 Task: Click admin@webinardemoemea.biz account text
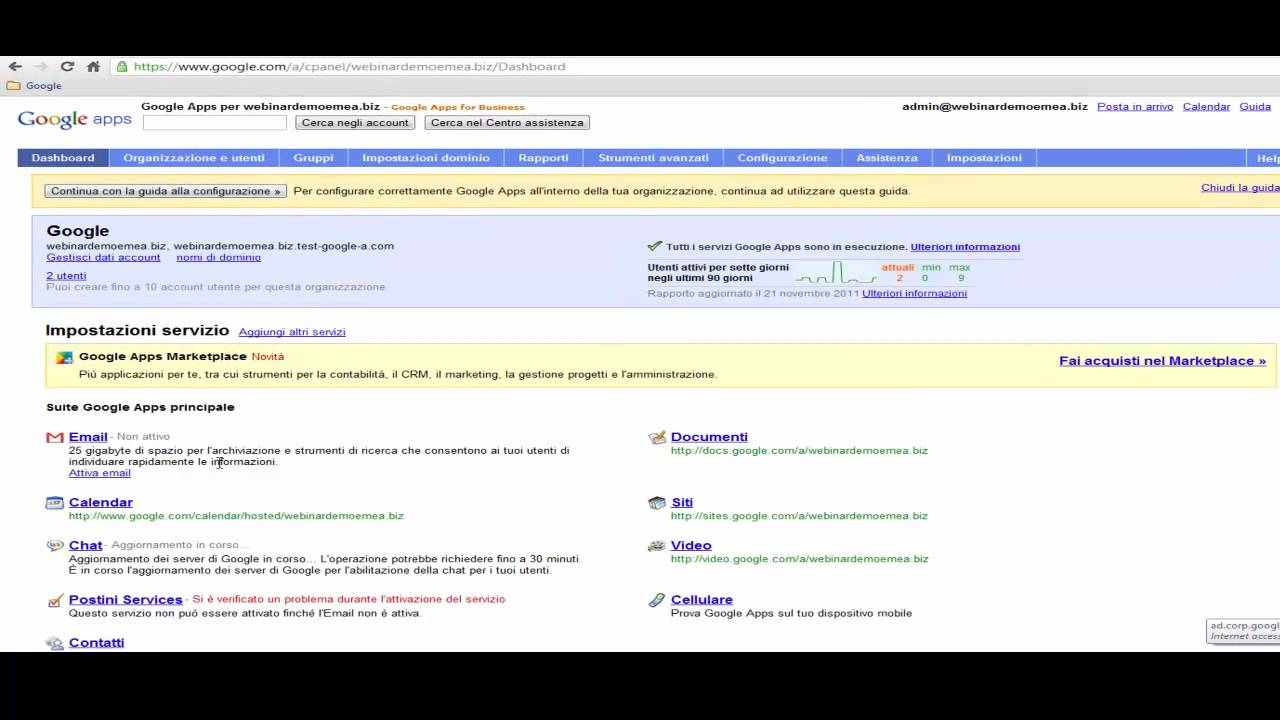[x=995, y=106]
